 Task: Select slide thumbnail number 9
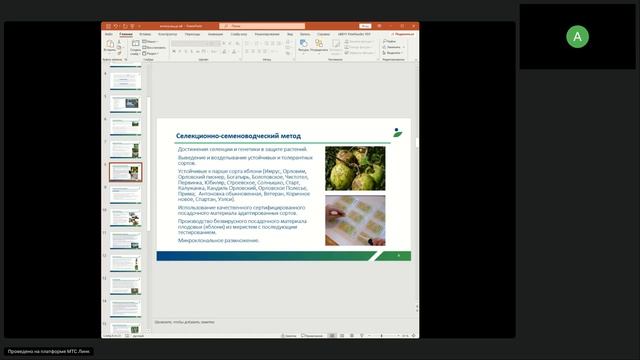(126, 196)
